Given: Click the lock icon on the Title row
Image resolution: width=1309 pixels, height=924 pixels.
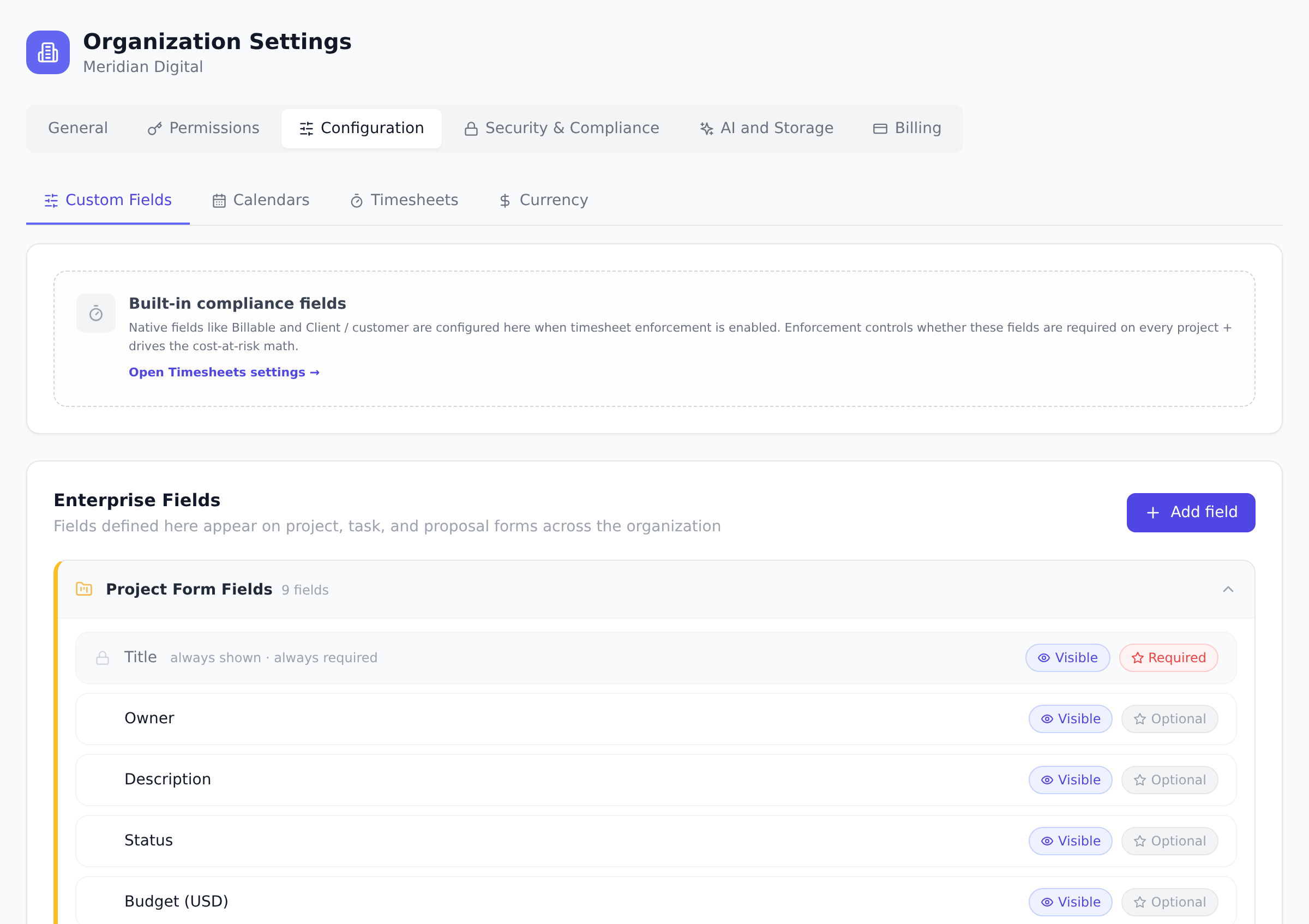Looking at the screenshot, I should pyautogui.click(x=103, y=658).
